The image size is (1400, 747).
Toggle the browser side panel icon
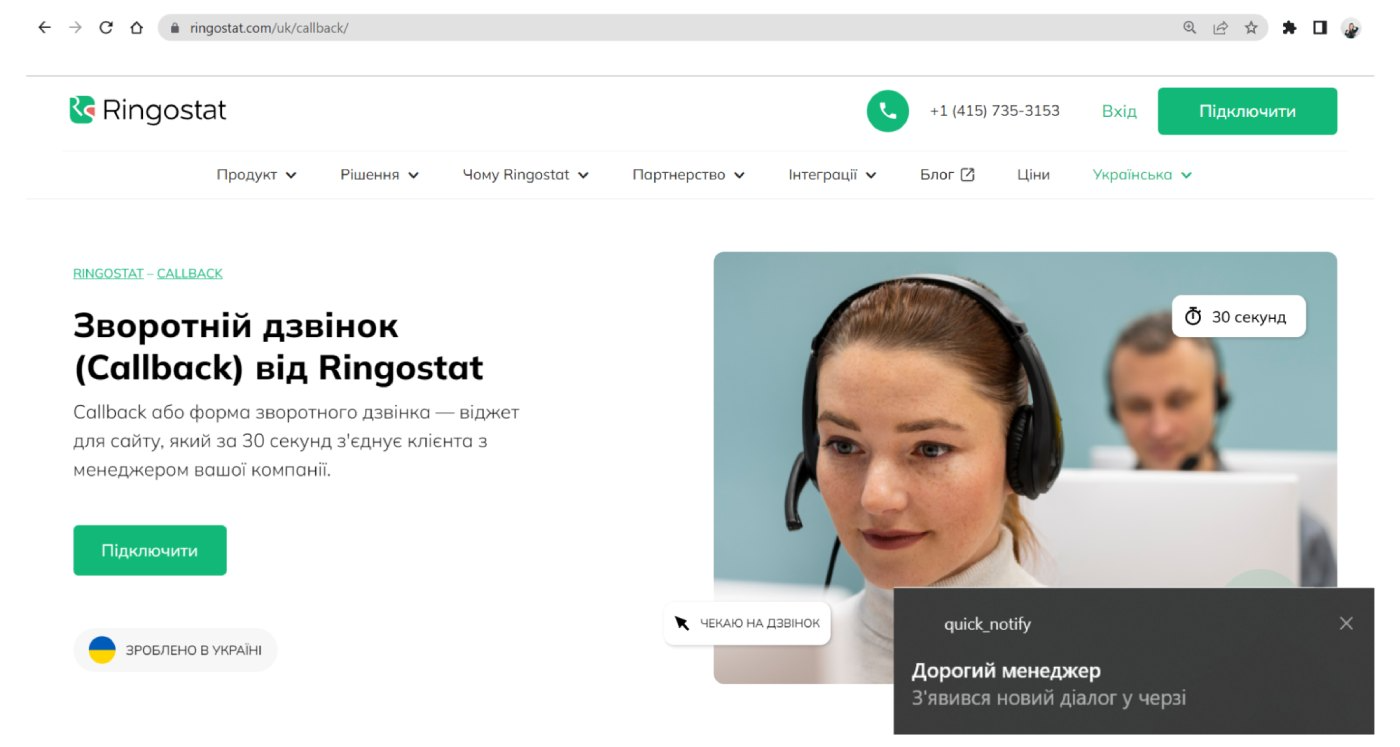click(1320, 28)
